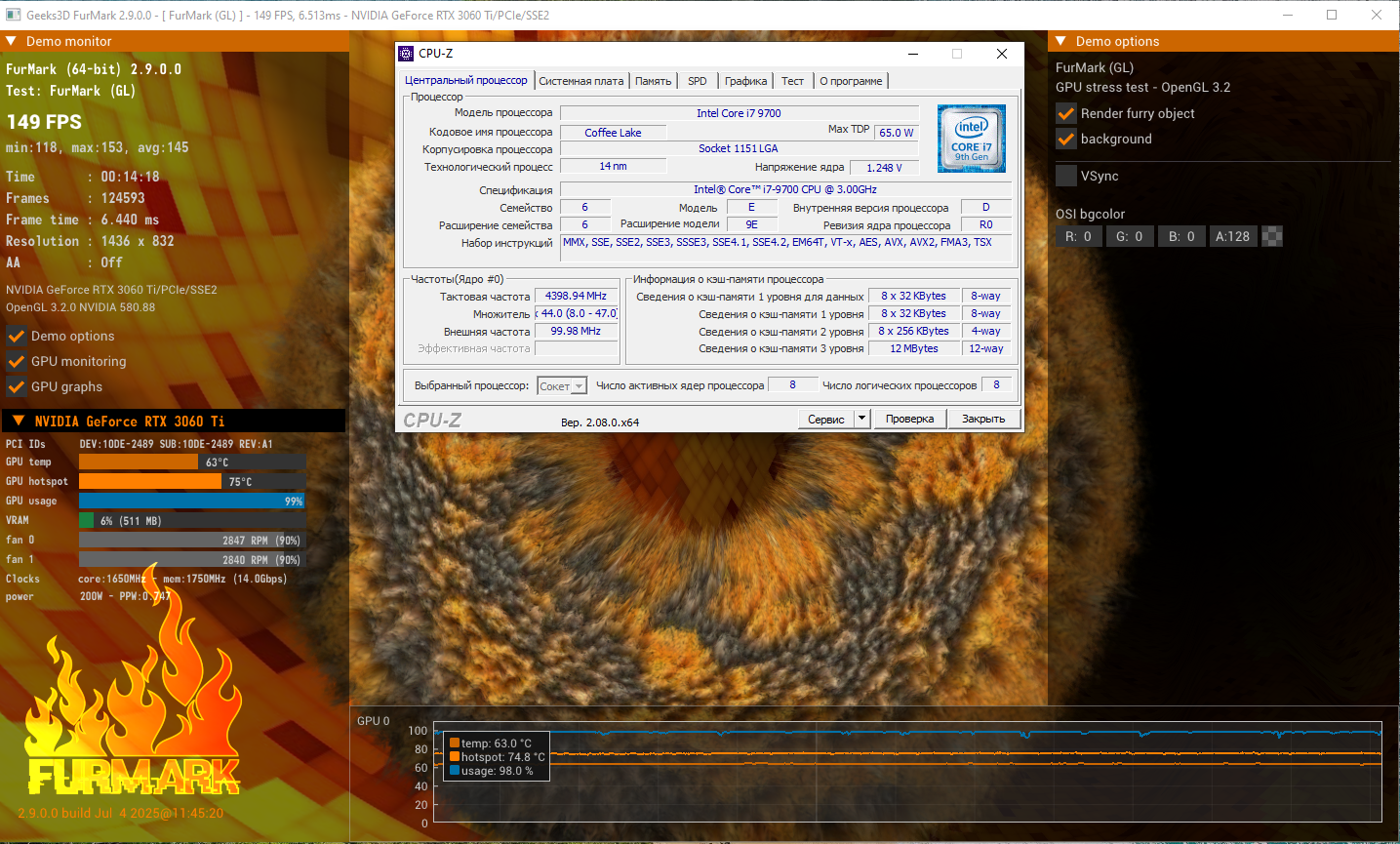
Task: Adjust the B: 0 color field
Action: pos(1182,236)
